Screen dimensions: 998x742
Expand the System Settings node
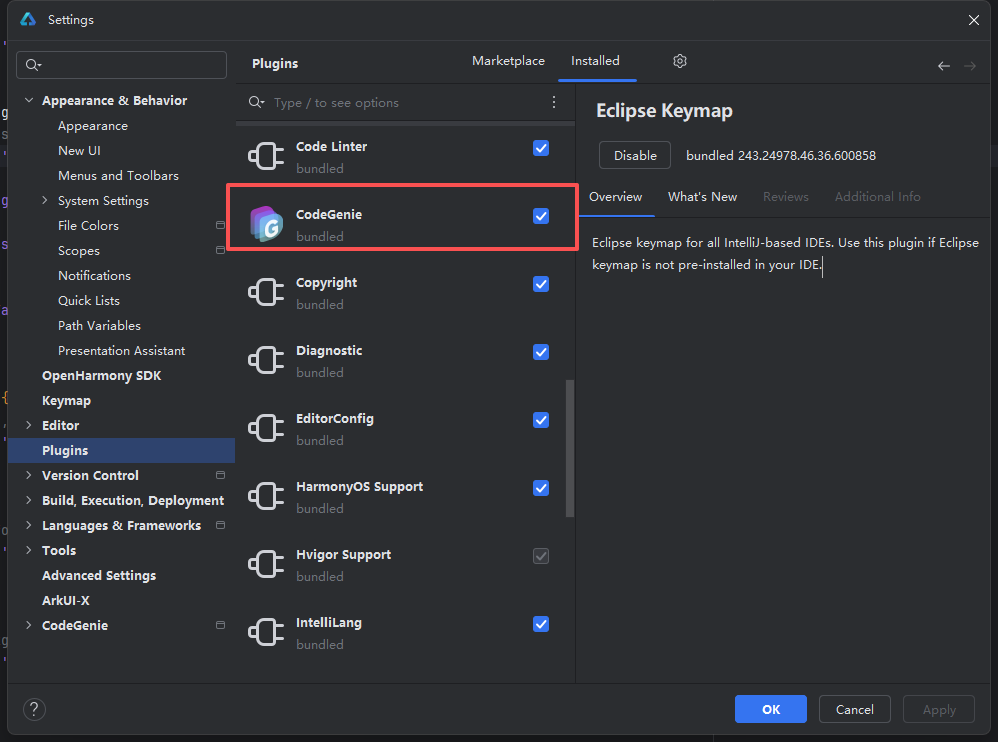coord(45,200)
